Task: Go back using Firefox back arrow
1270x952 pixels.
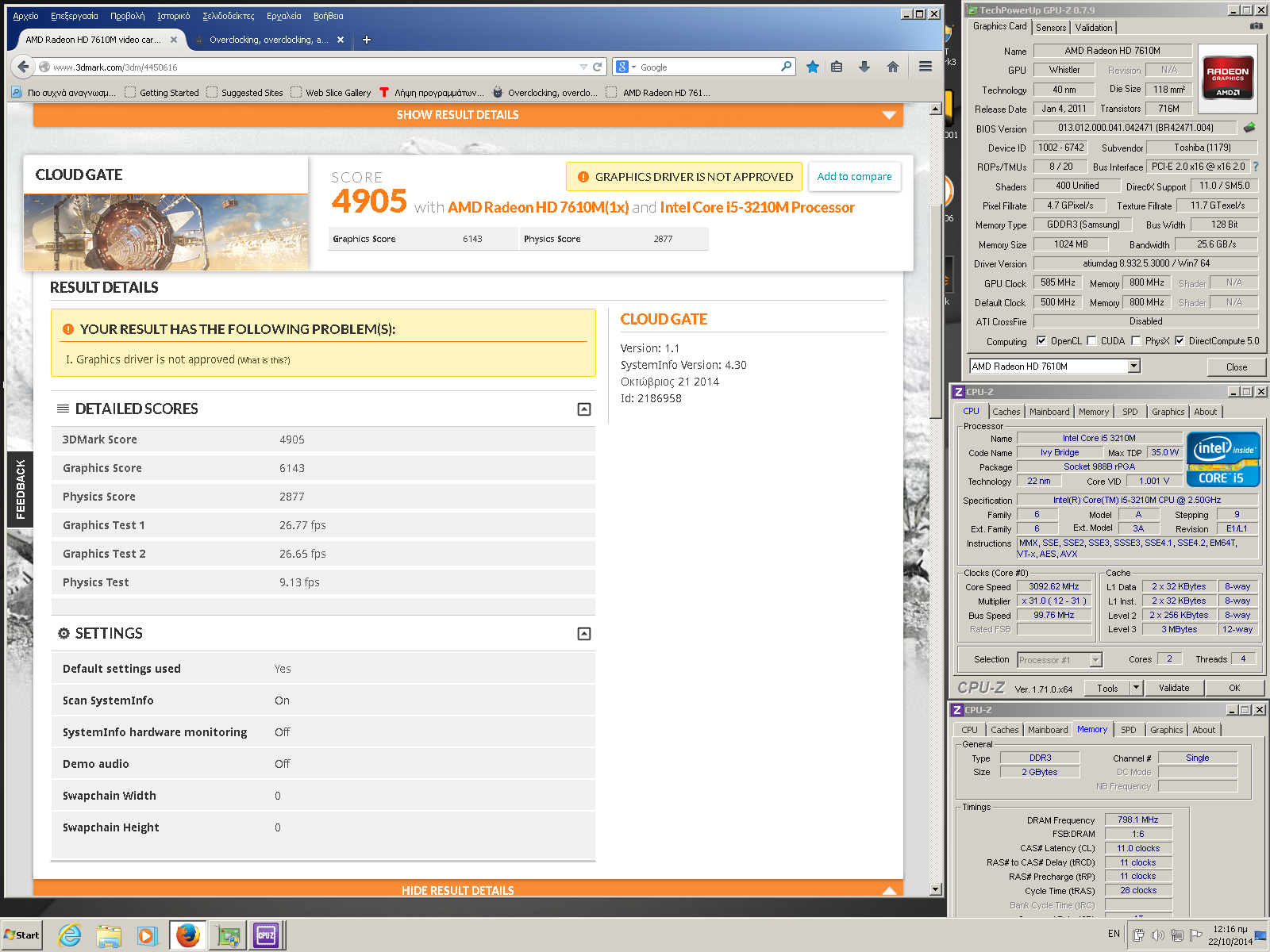Action: [x=22, y=67]
